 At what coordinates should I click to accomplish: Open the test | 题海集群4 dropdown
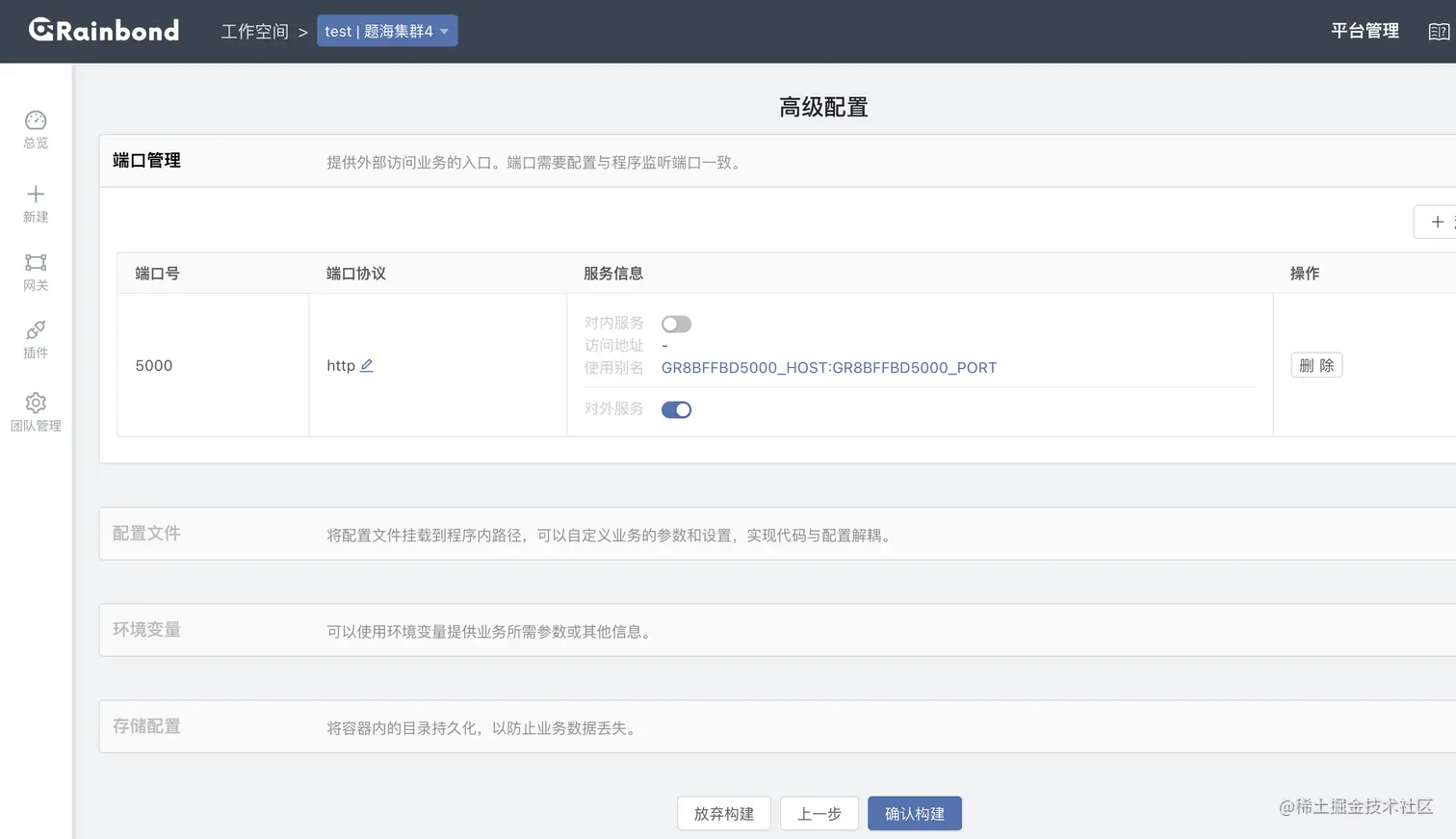pyautogui.click(x=387, y=31)
